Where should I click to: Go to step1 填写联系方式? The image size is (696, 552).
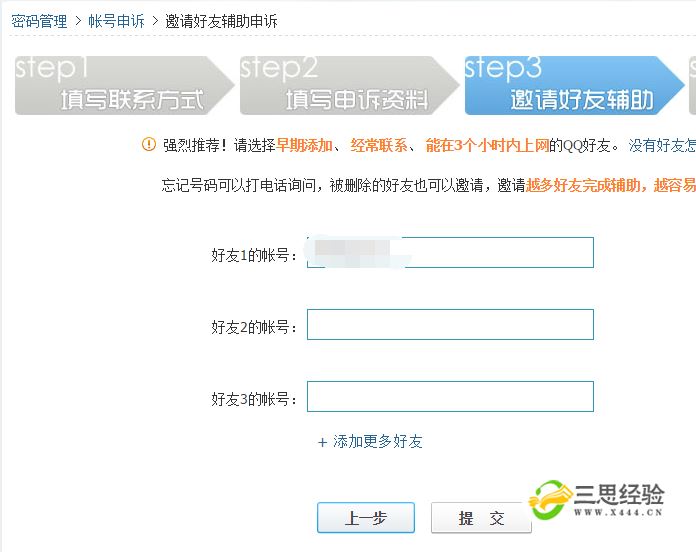[124, 85]
